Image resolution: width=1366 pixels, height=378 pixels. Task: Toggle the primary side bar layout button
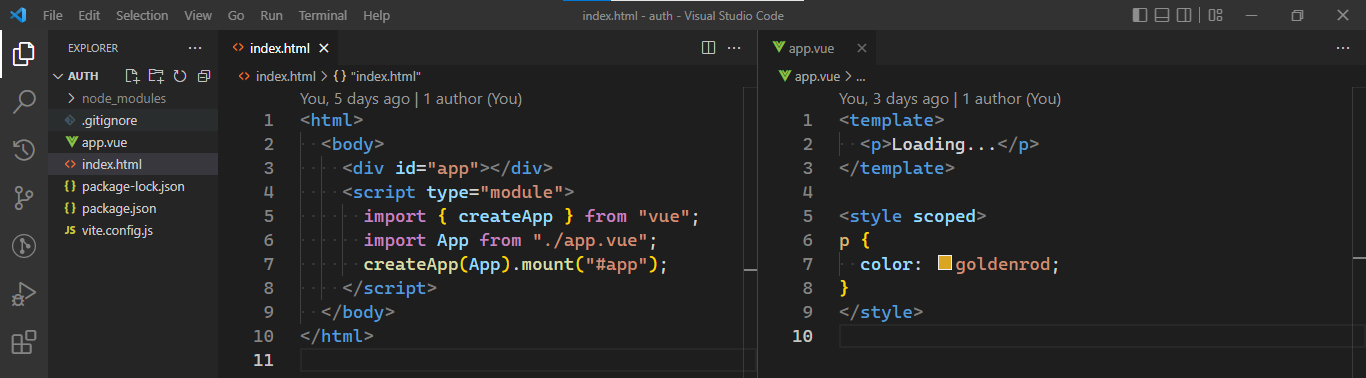pyautogui.click(x=1140, y=15)
